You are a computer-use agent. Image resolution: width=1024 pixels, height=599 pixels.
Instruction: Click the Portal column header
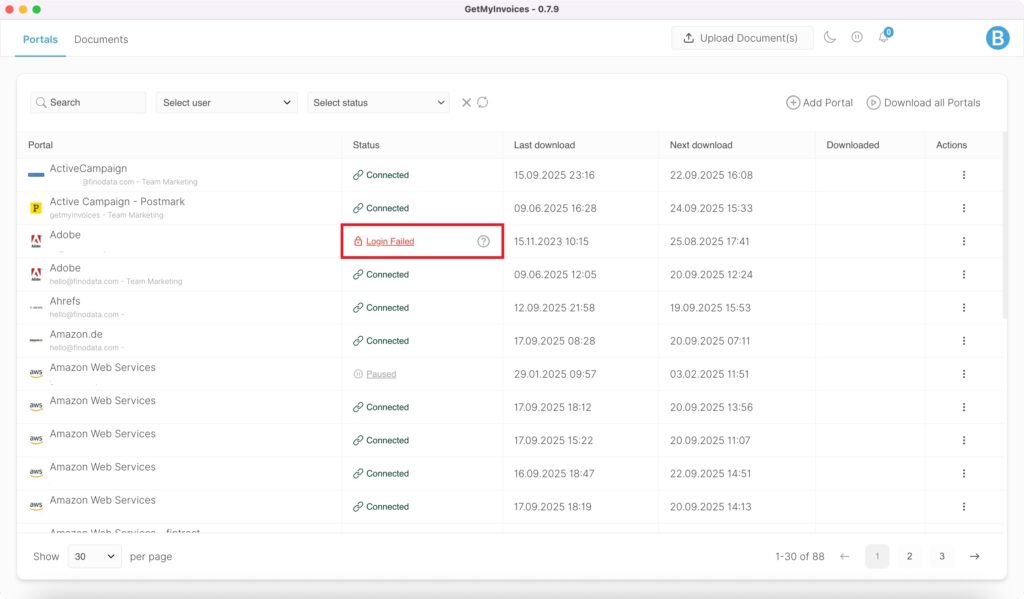pyautogui.click(x=40, y=145)
